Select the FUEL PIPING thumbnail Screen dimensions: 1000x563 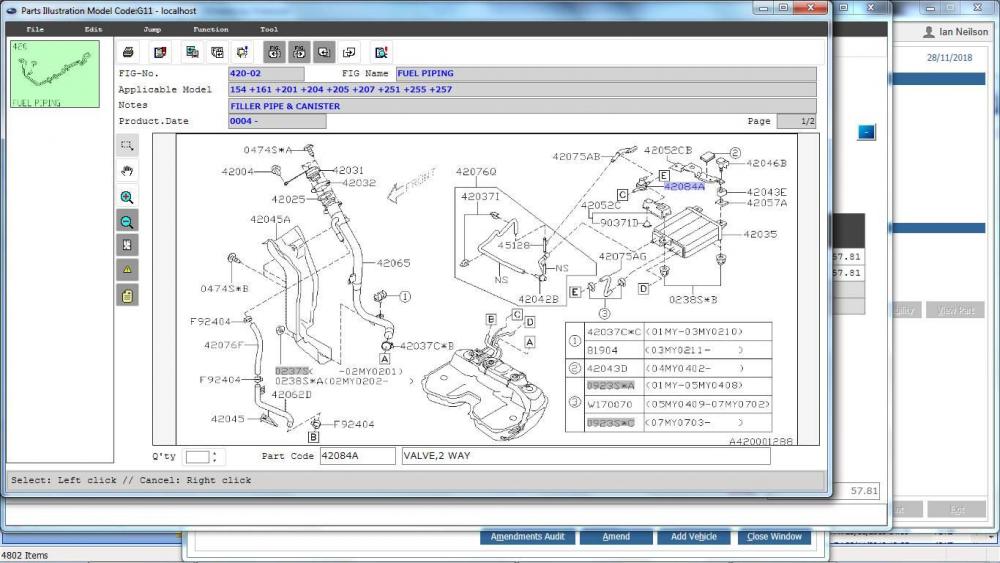pyautogui.click(x=55, y=74)
